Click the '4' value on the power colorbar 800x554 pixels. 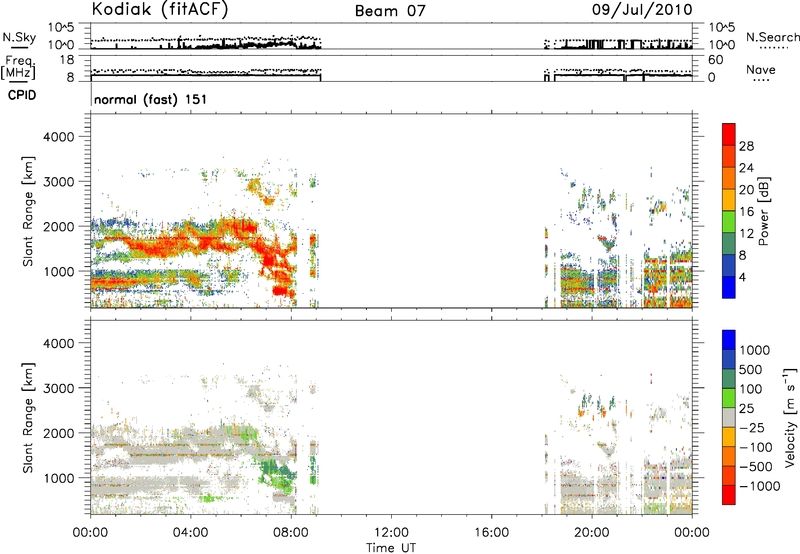[742, 277]
